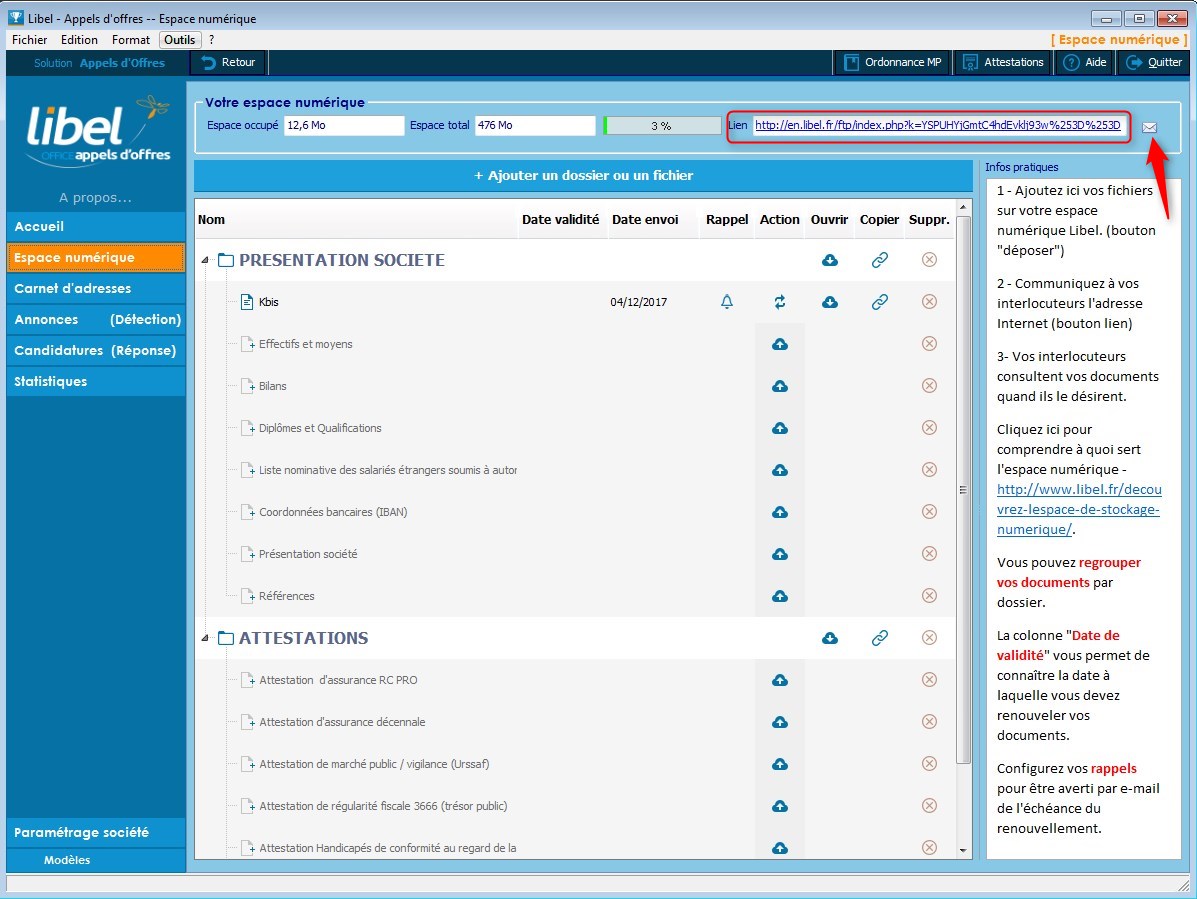This screenshot has height=899, width=1197.
Task: Upload file for Coordonnées bancaires (IBAN)
Action: 779,512
